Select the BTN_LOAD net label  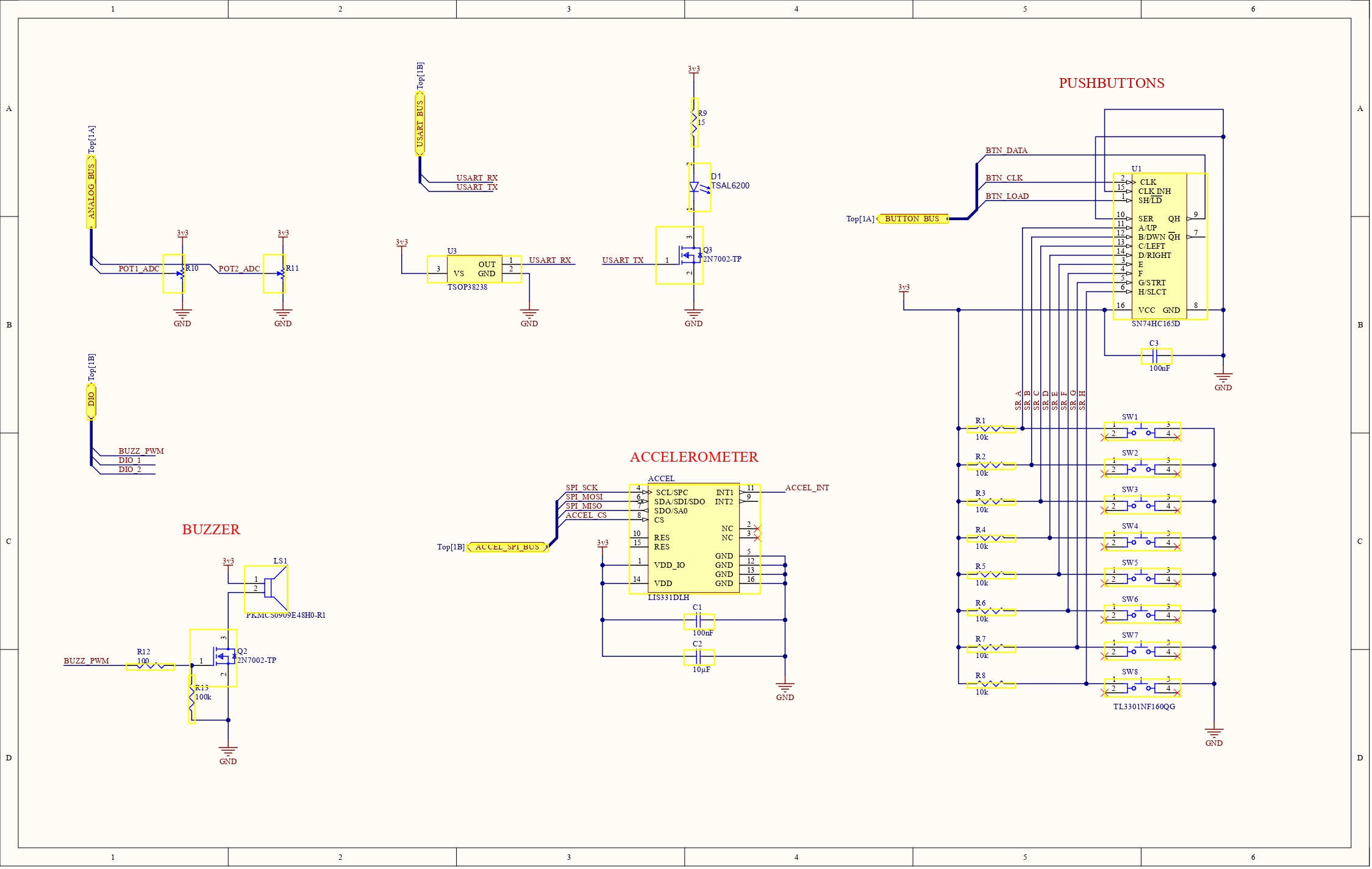1007,196
